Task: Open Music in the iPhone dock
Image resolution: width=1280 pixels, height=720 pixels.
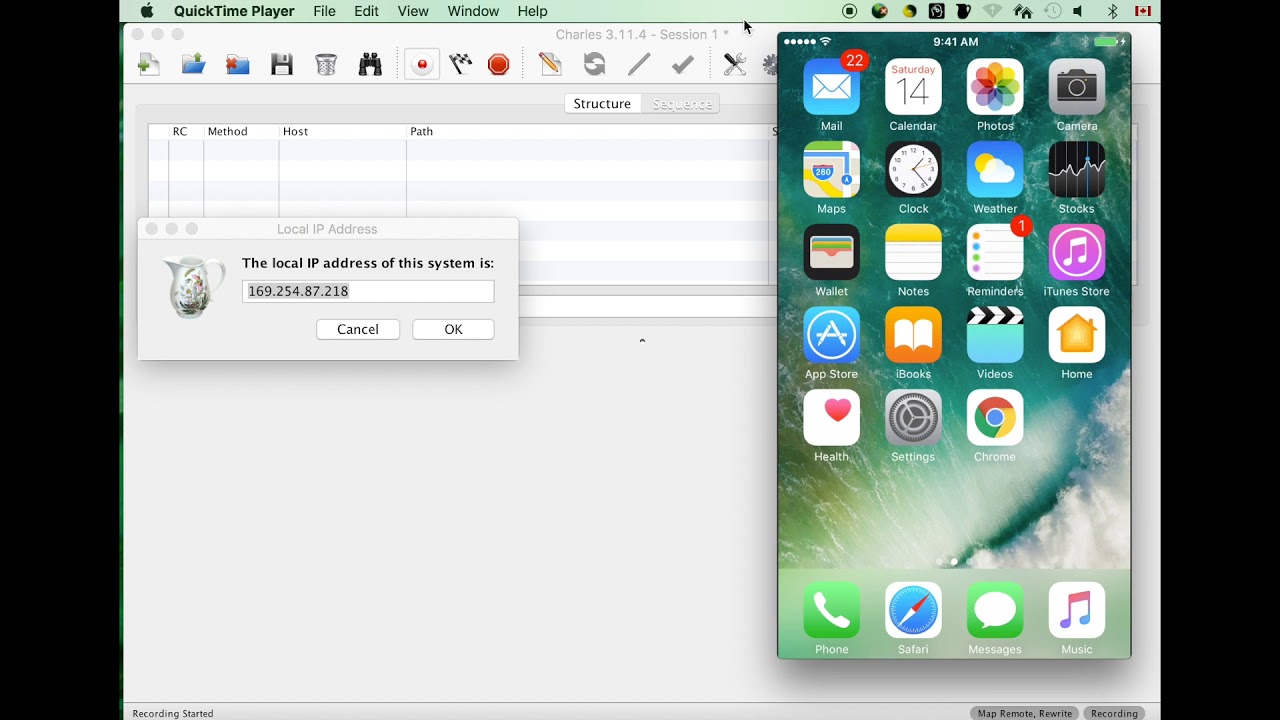Action: [1077, 610]
